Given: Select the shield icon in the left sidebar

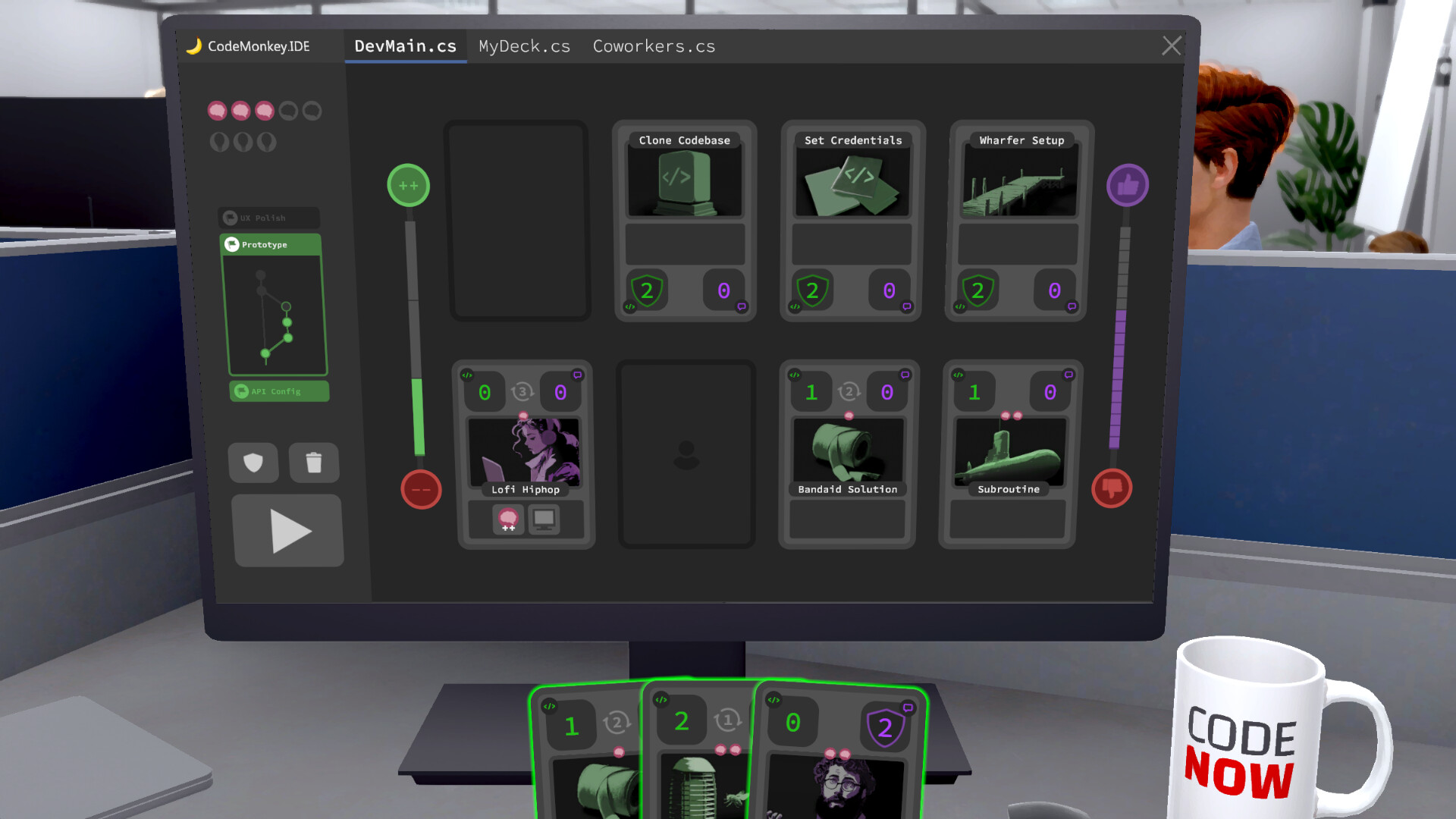Looking at the screenshot, I should tap(254, 463).
